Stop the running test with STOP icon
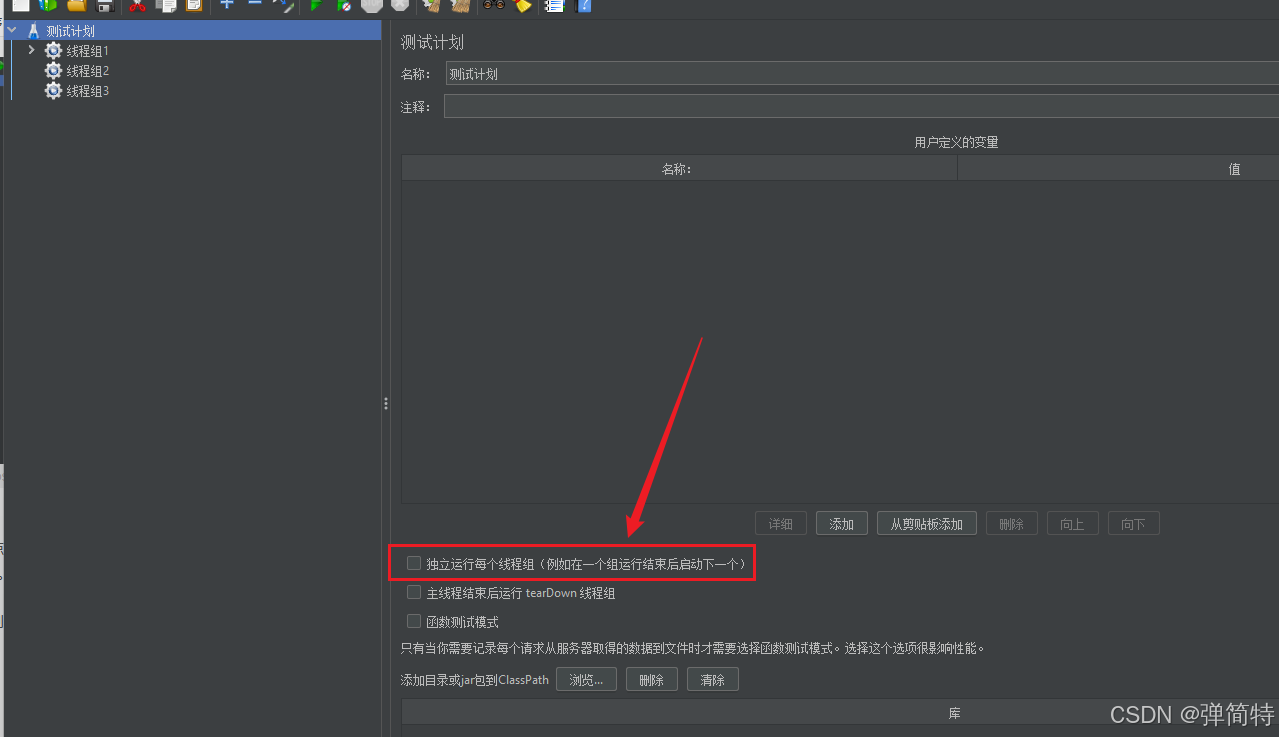 click(x=370, y=7)
